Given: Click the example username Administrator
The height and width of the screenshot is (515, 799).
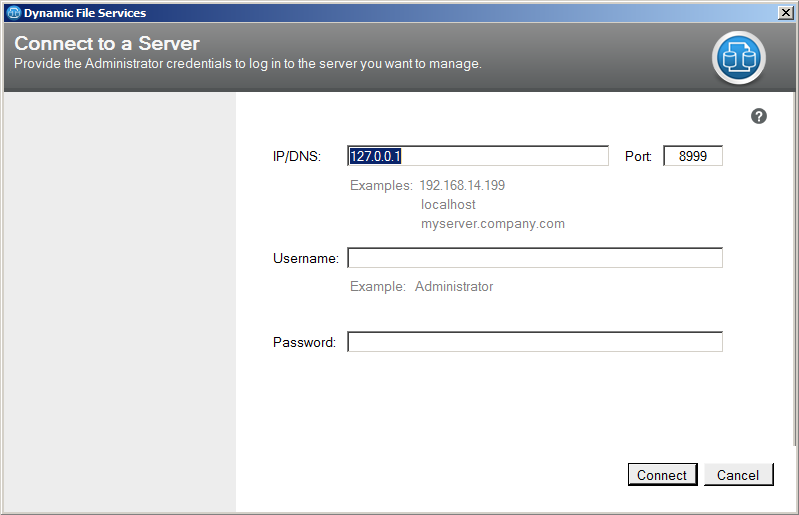Looking at the screenshot, I should pos(454,286).
